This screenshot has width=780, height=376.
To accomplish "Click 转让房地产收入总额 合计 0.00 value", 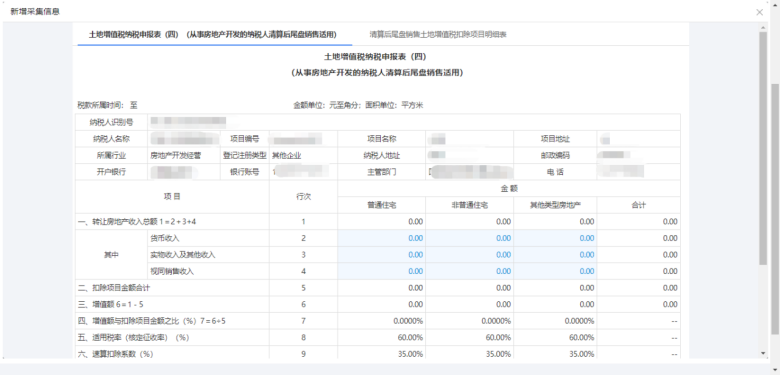I will 670,222.
